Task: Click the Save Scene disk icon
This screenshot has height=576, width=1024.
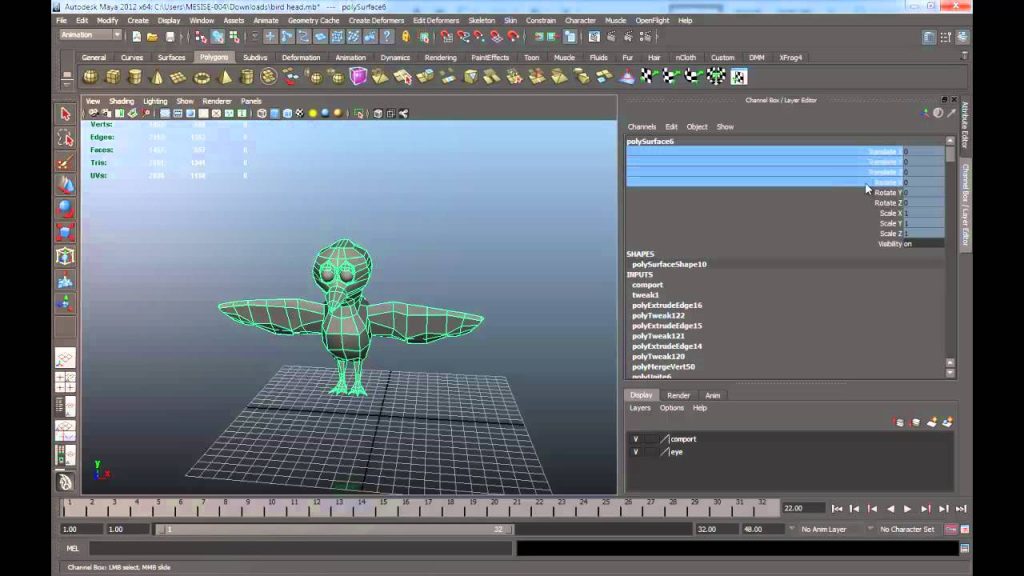Action: [170, 37]
